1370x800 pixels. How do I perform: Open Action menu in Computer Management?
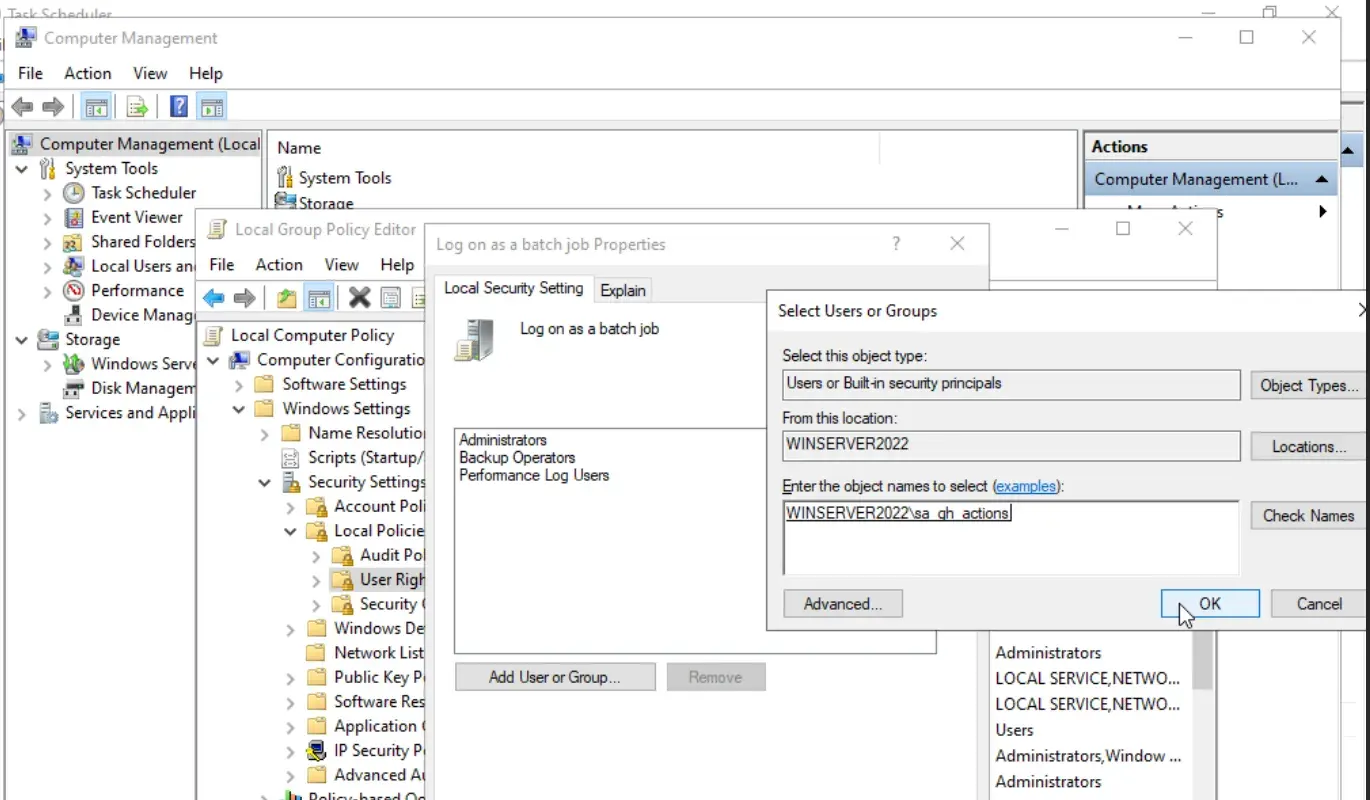(88, 73)
